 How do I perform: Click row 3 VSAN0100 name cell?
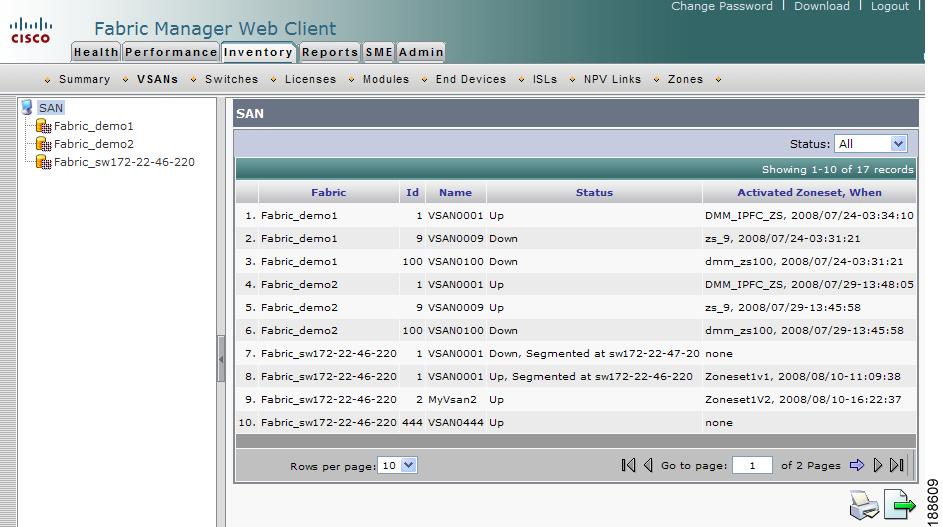456,262
